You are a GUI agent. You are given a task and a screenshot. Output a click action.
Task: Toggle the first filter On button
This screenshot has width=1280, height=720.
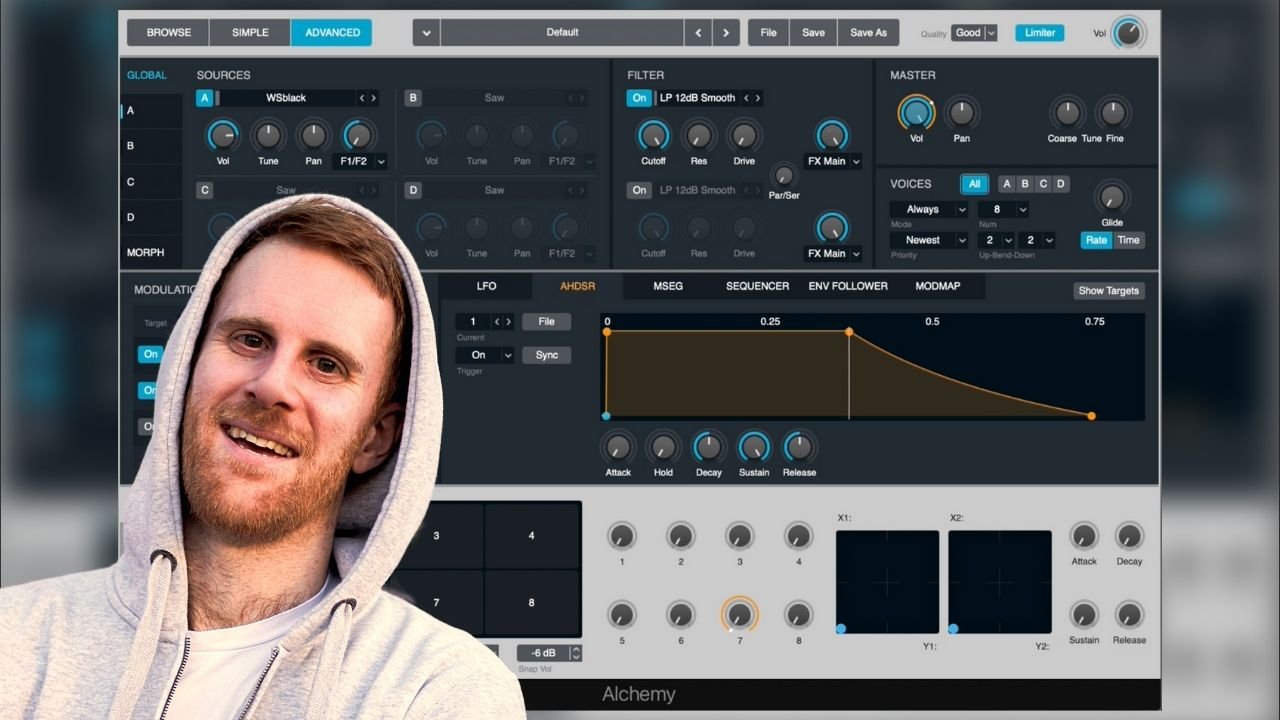pos(638,98)
